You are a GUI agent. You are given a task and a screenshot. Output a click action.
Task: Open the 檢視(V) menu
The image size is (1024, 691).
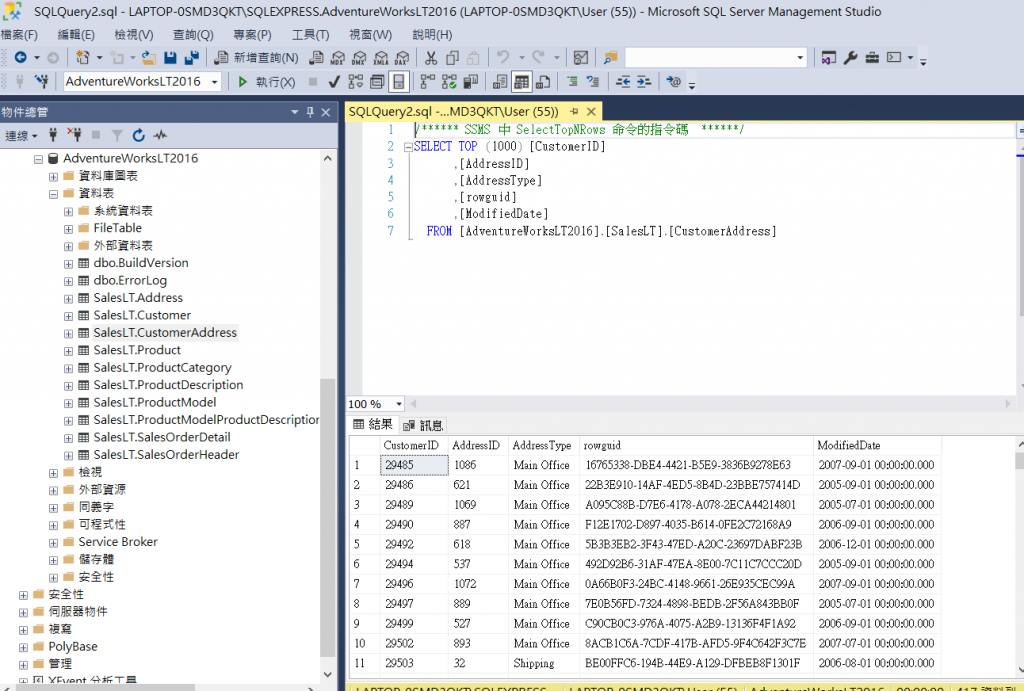133,35
